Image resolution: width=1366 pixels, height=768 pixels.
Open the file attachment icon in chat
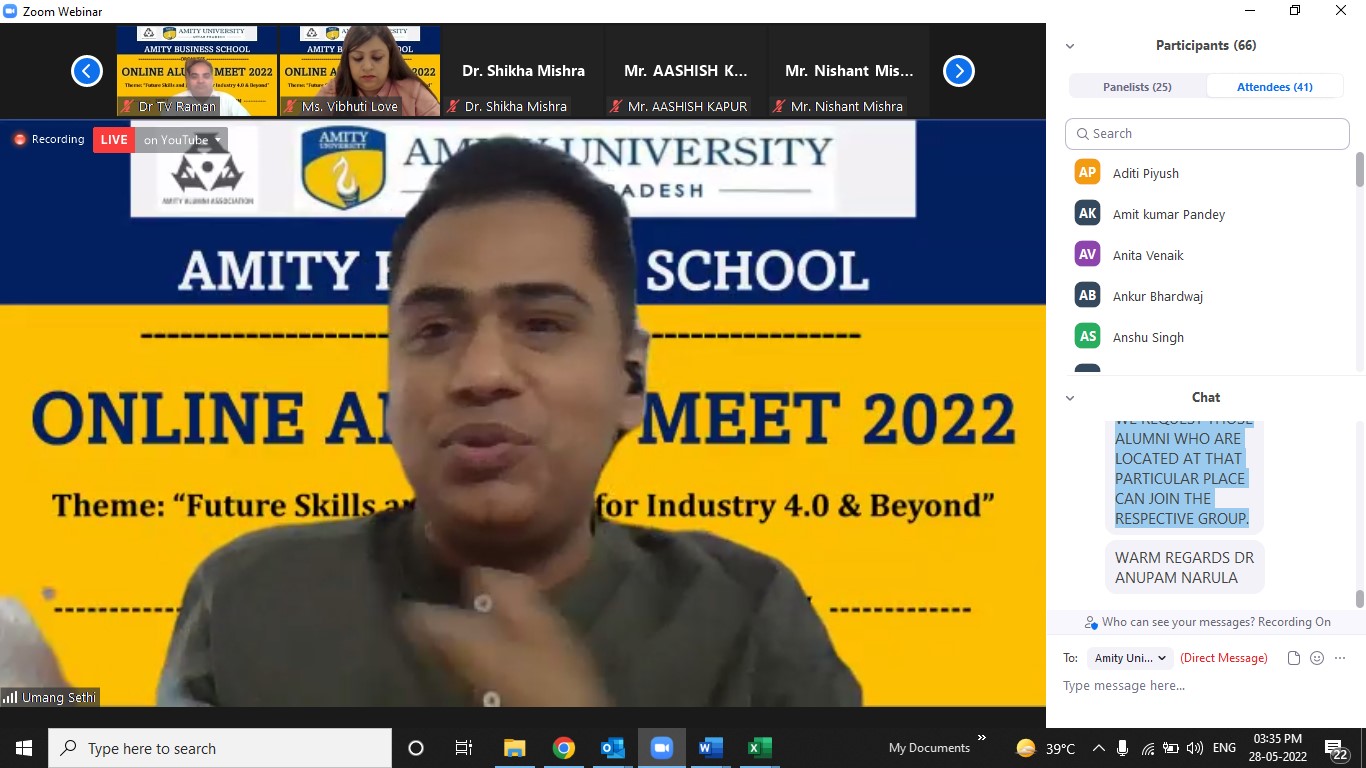click(x=1294, y=658)
